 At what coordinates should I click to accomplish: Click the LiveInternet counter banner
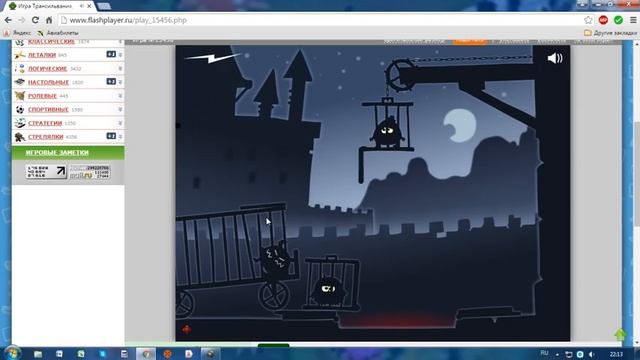[46, 171]
